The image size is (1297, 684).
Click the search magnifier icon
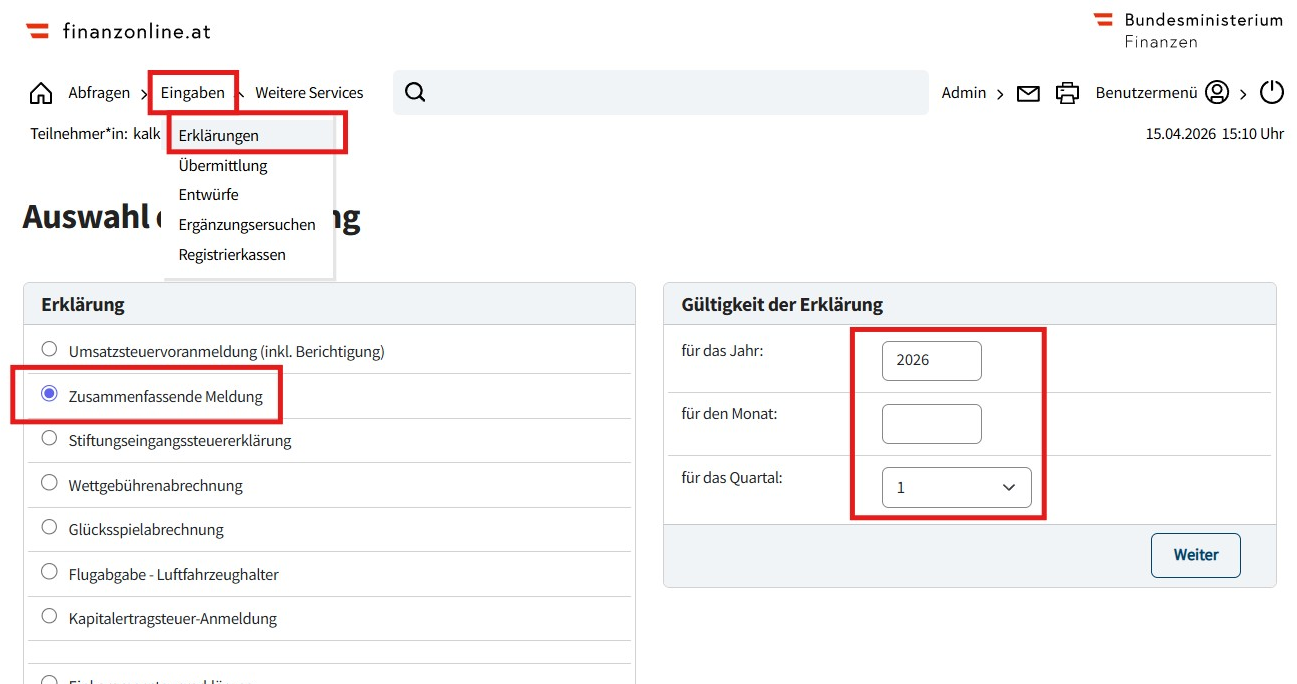point(415,92)
